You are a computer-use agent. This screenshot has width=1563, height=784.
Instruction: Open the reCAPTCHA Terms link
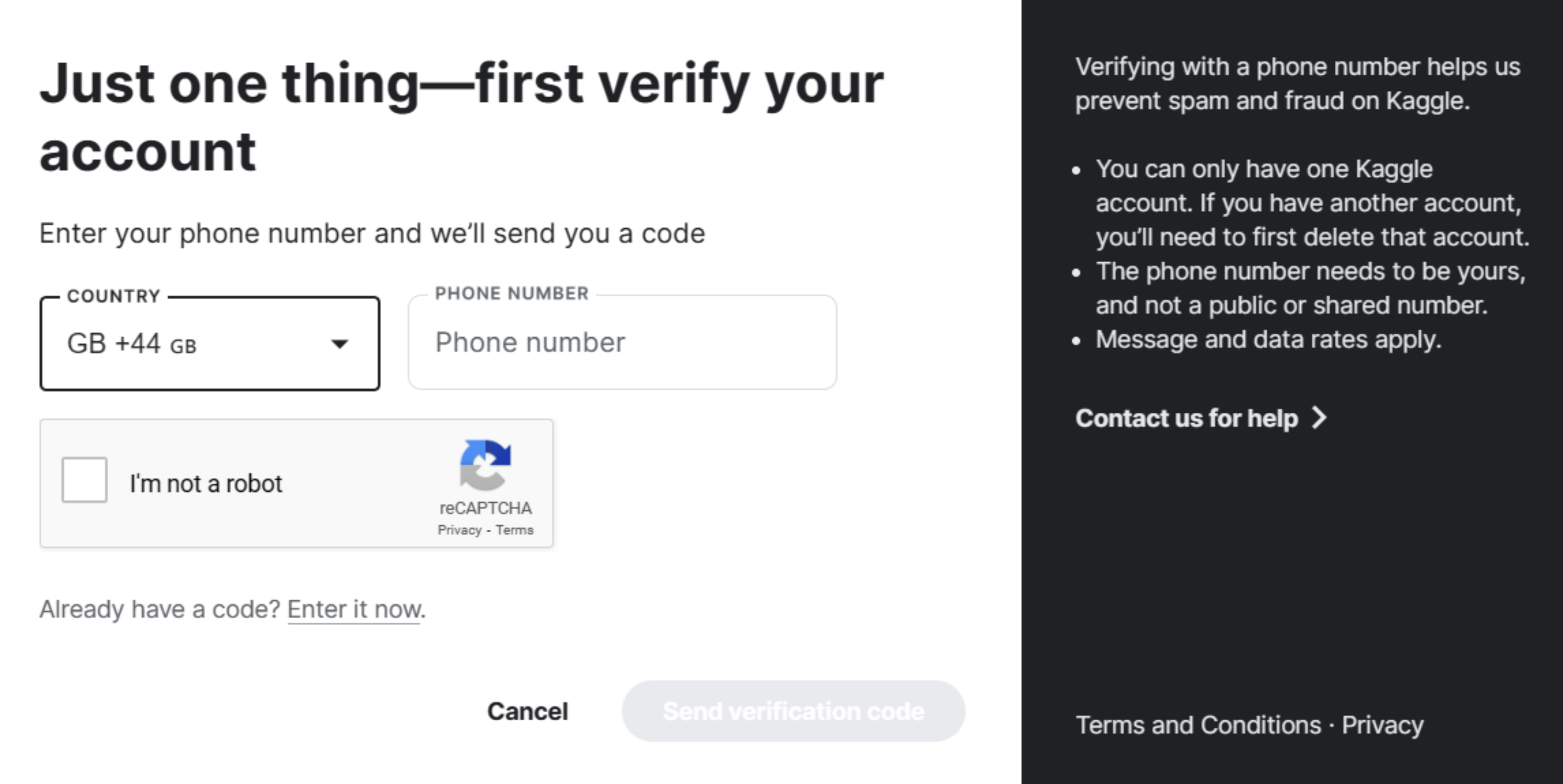[515, 530]
